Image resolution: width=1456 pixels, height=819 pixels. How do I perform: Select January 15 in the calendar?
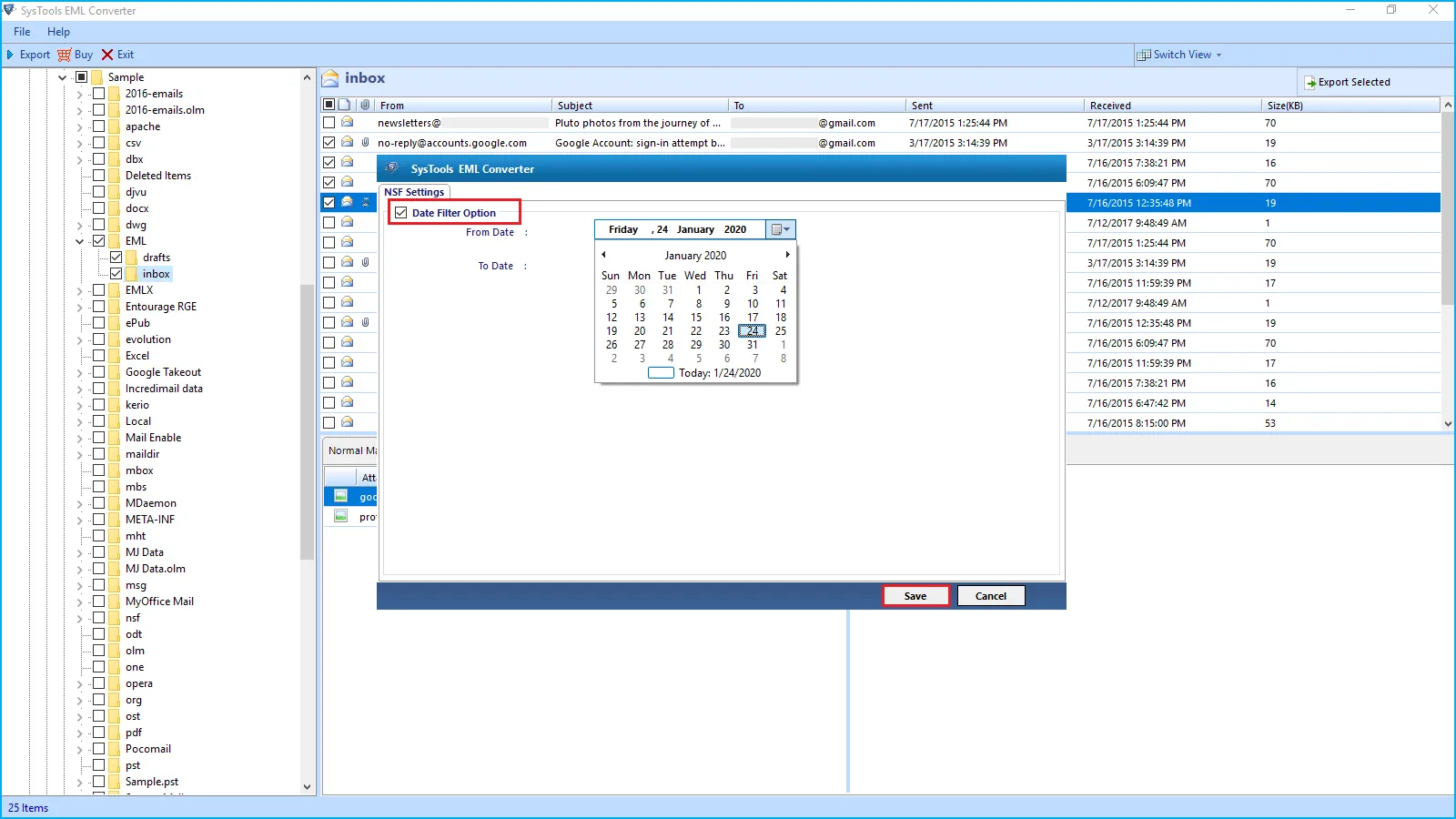point(696,318)
